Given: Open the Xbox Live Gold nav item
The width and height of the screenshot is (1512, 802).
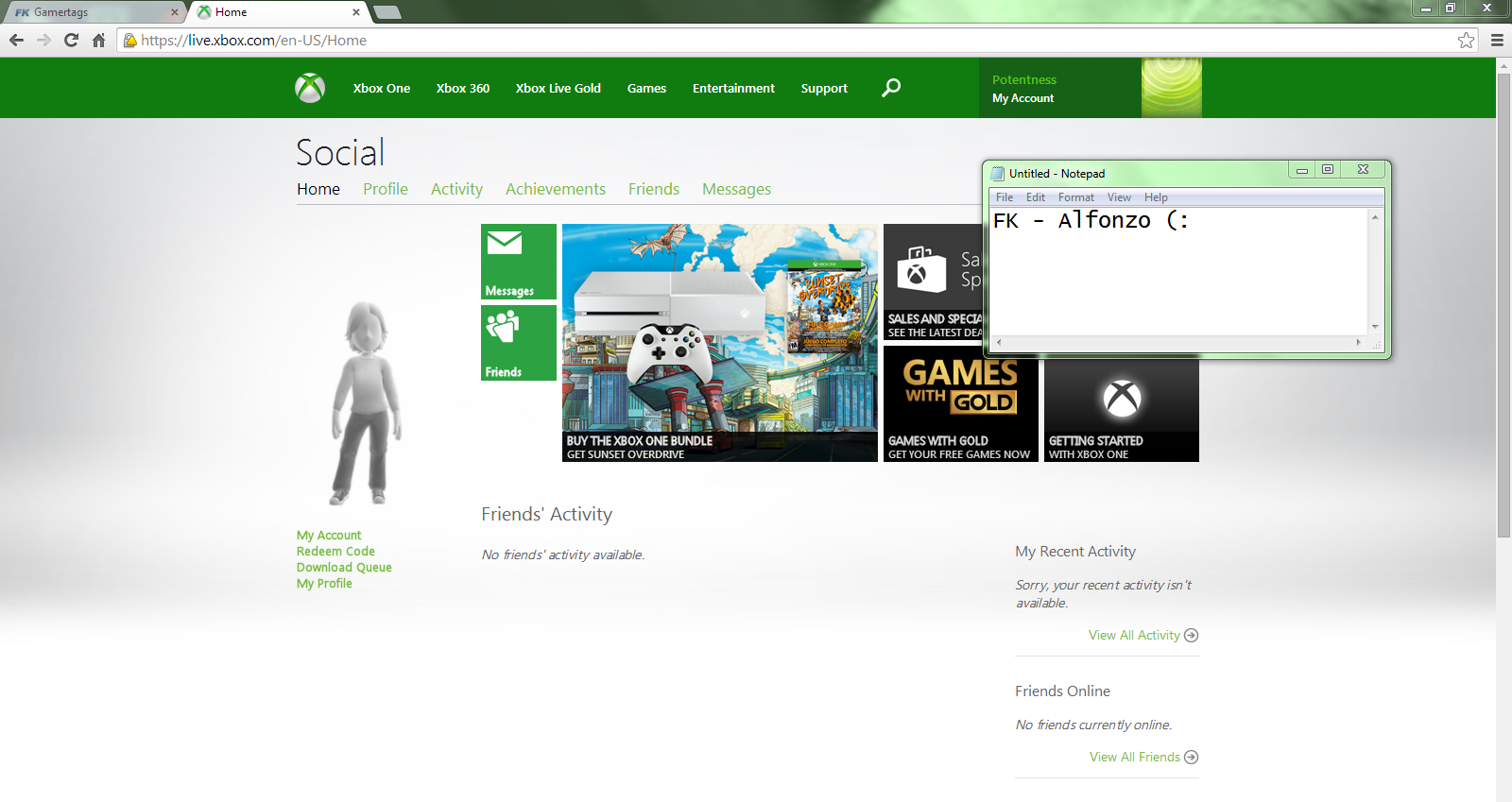Looking at the screenshot, I should [558, 88].
